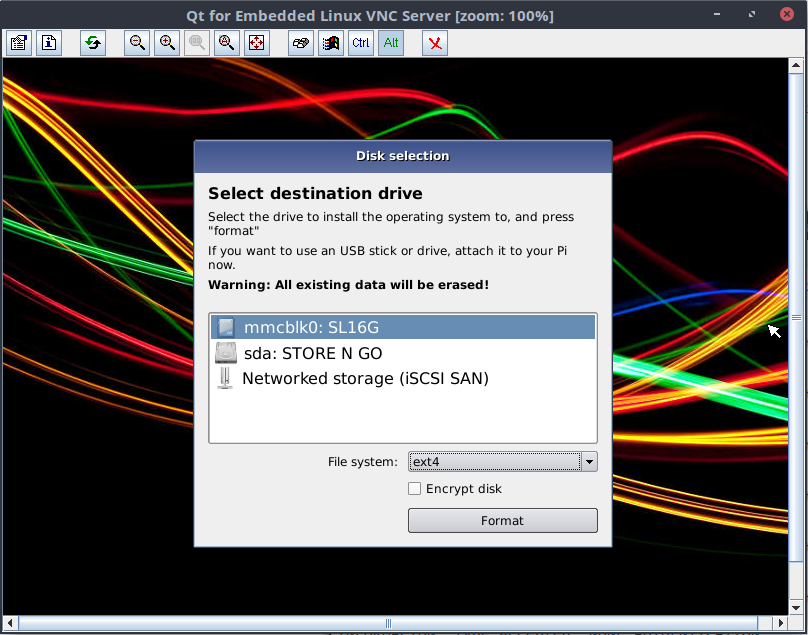This screenshot has height=635, width=808.
Task: Click the horizontal scrollbar at the bottom
Action: 388,623
